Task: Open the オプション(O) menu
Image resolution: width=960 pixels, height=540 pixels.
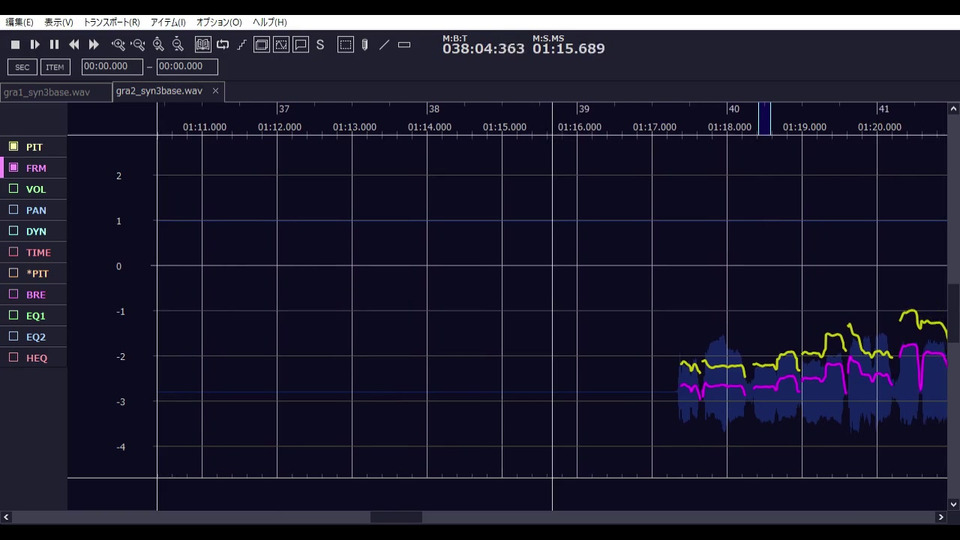Action: click(219, 22)
